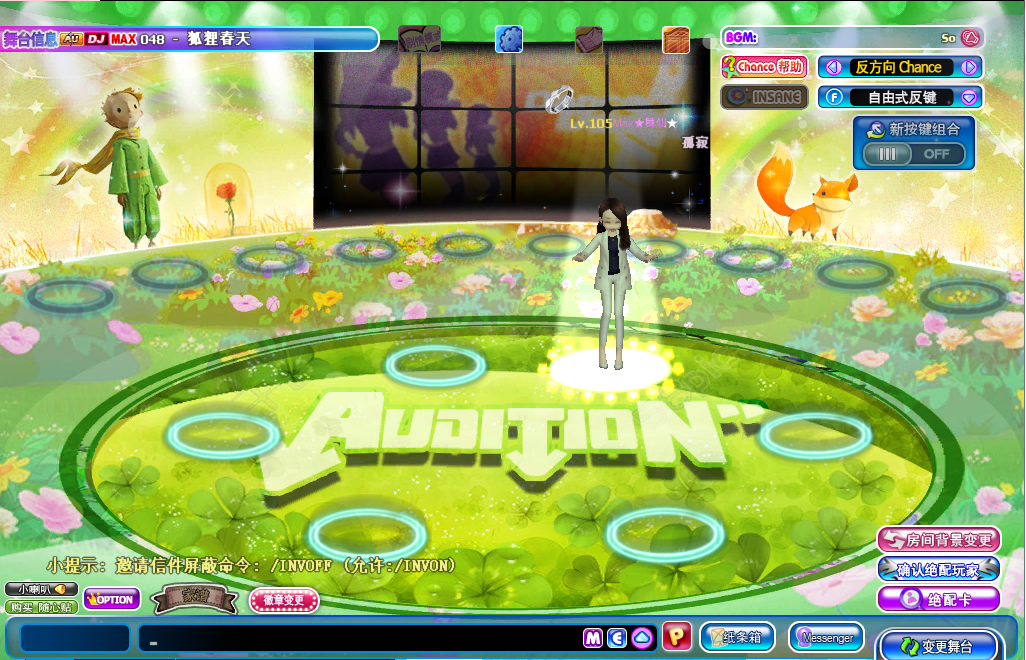Viewport: 1026px width, 660px height.
Task: Click the dark blue chat channel box
Action: pyautogui.click(x=75, y=638)
